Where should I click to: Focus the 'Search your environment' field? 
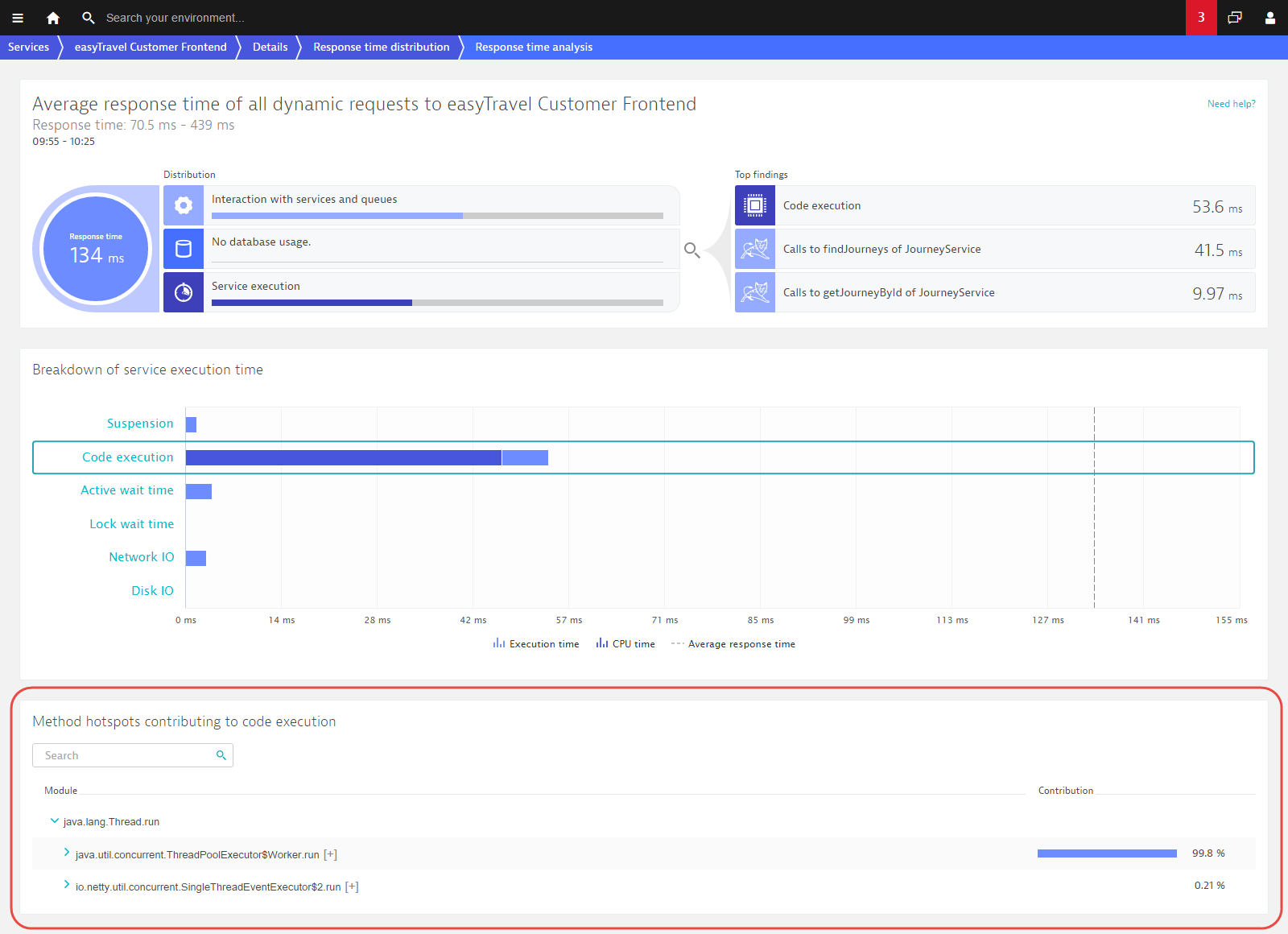[x=175, y=18]
